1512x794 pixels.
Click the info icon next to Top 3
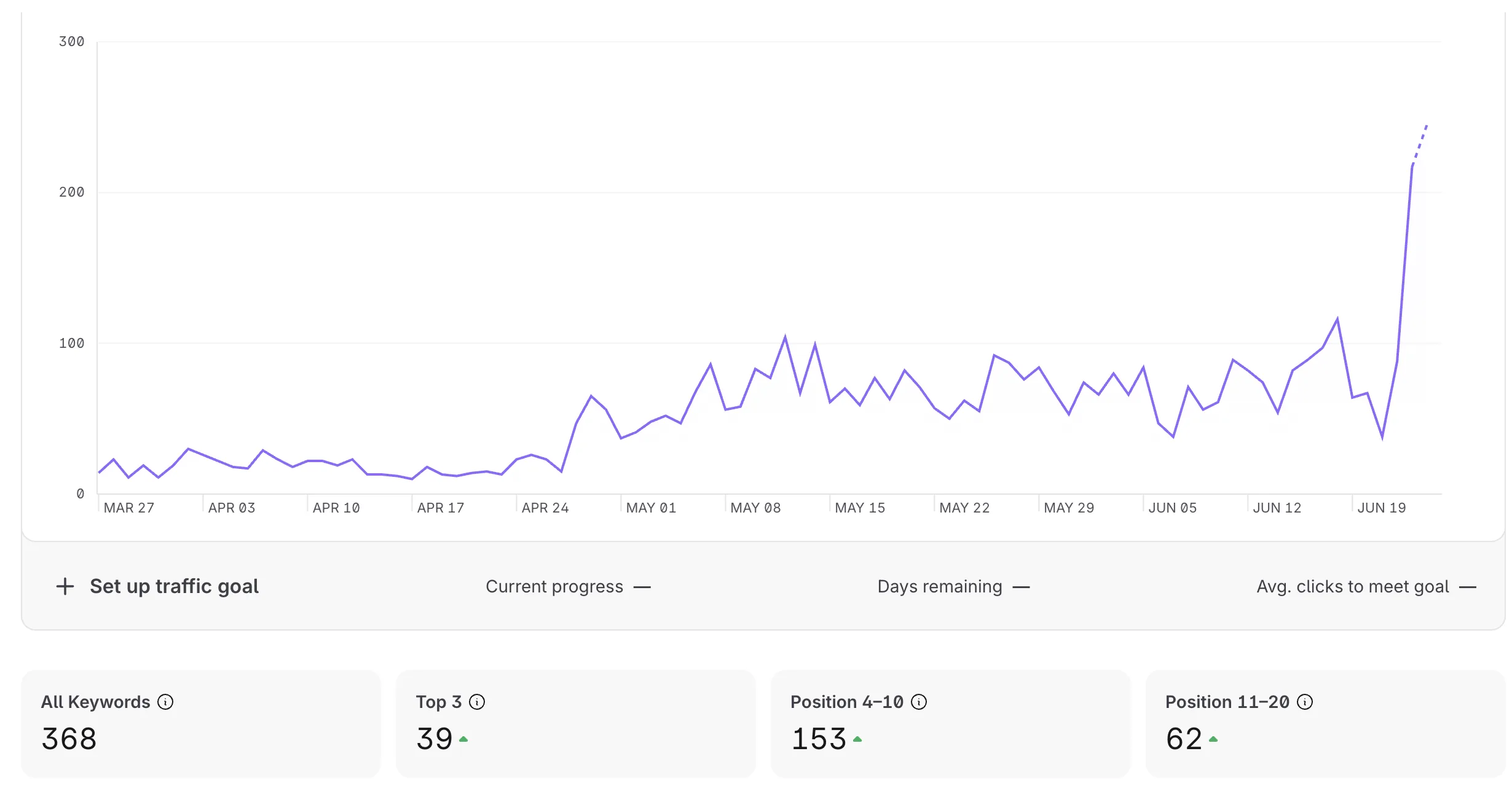coord(477,702)
